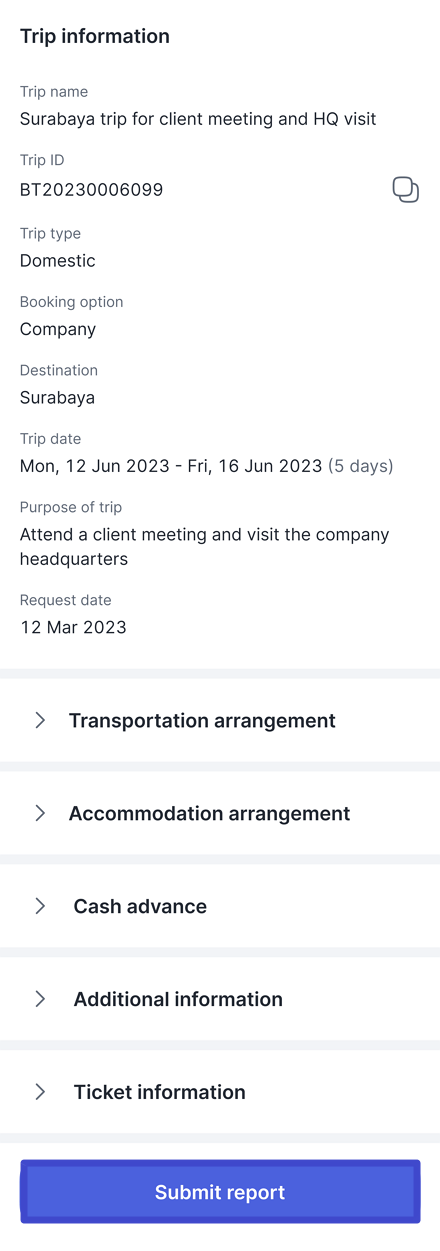440x1251 pixels.
Task: Select the Trip ID value BT20230006099
Action: (x=91, y=189)
